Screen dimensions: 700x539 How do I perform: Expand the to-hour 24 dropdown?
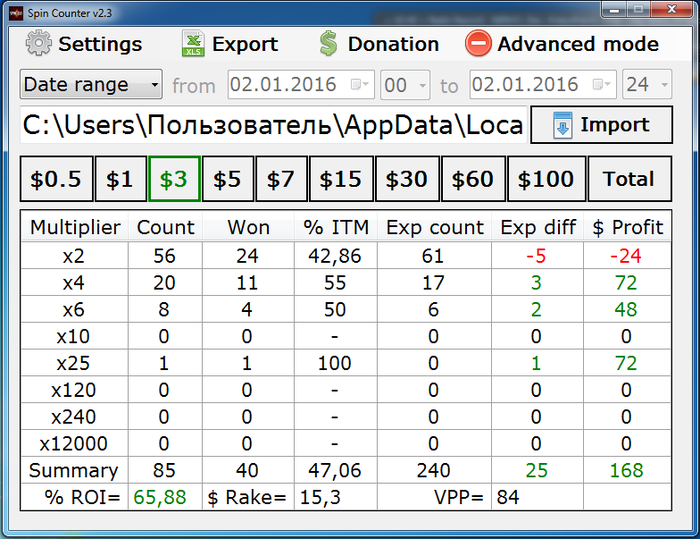click(x=647, y=84)
